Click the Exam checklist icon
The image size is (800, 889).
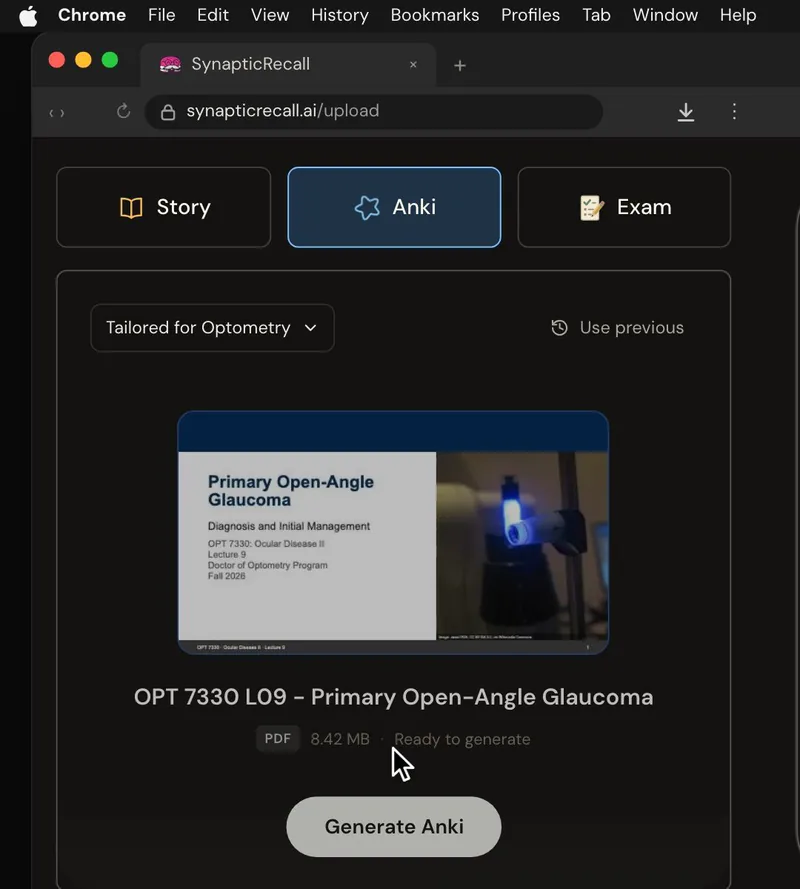pos(591,208)
